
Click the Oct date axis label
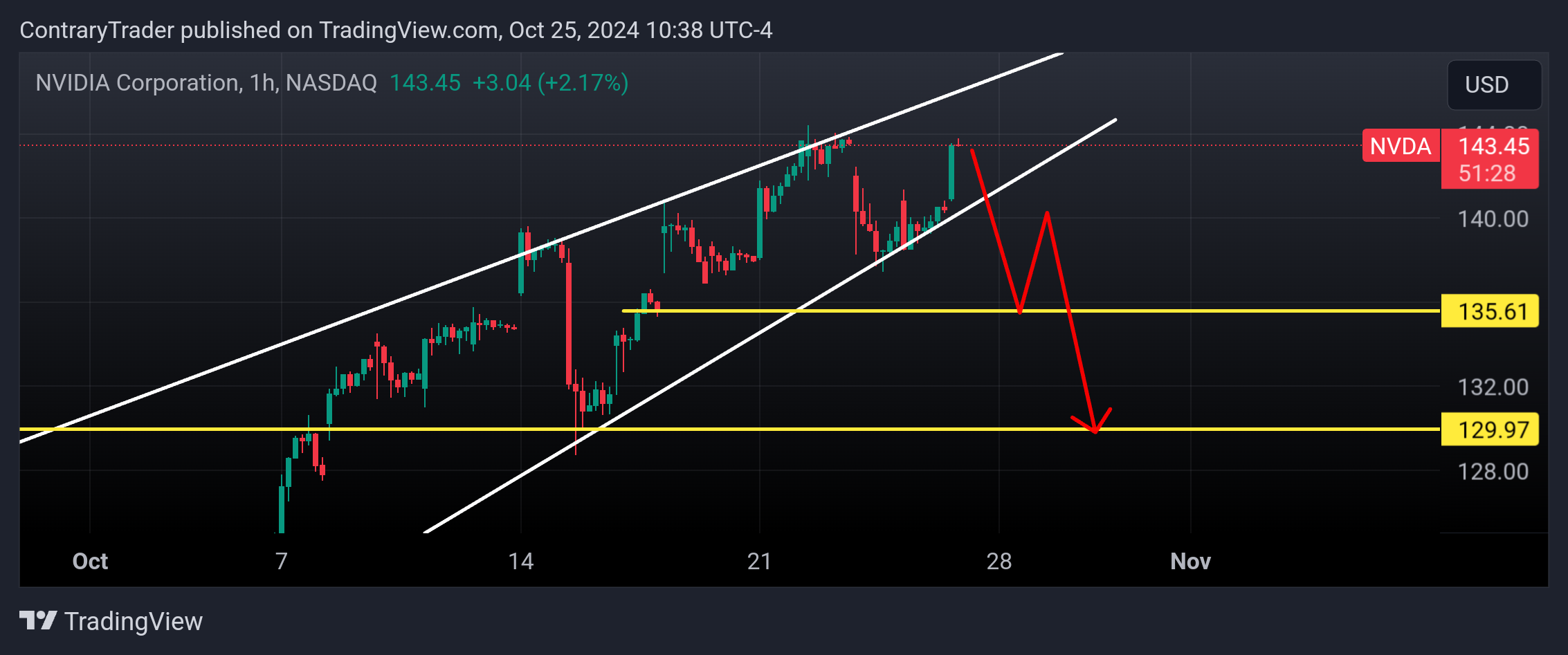pyautogui.click(x=90, y=561)
